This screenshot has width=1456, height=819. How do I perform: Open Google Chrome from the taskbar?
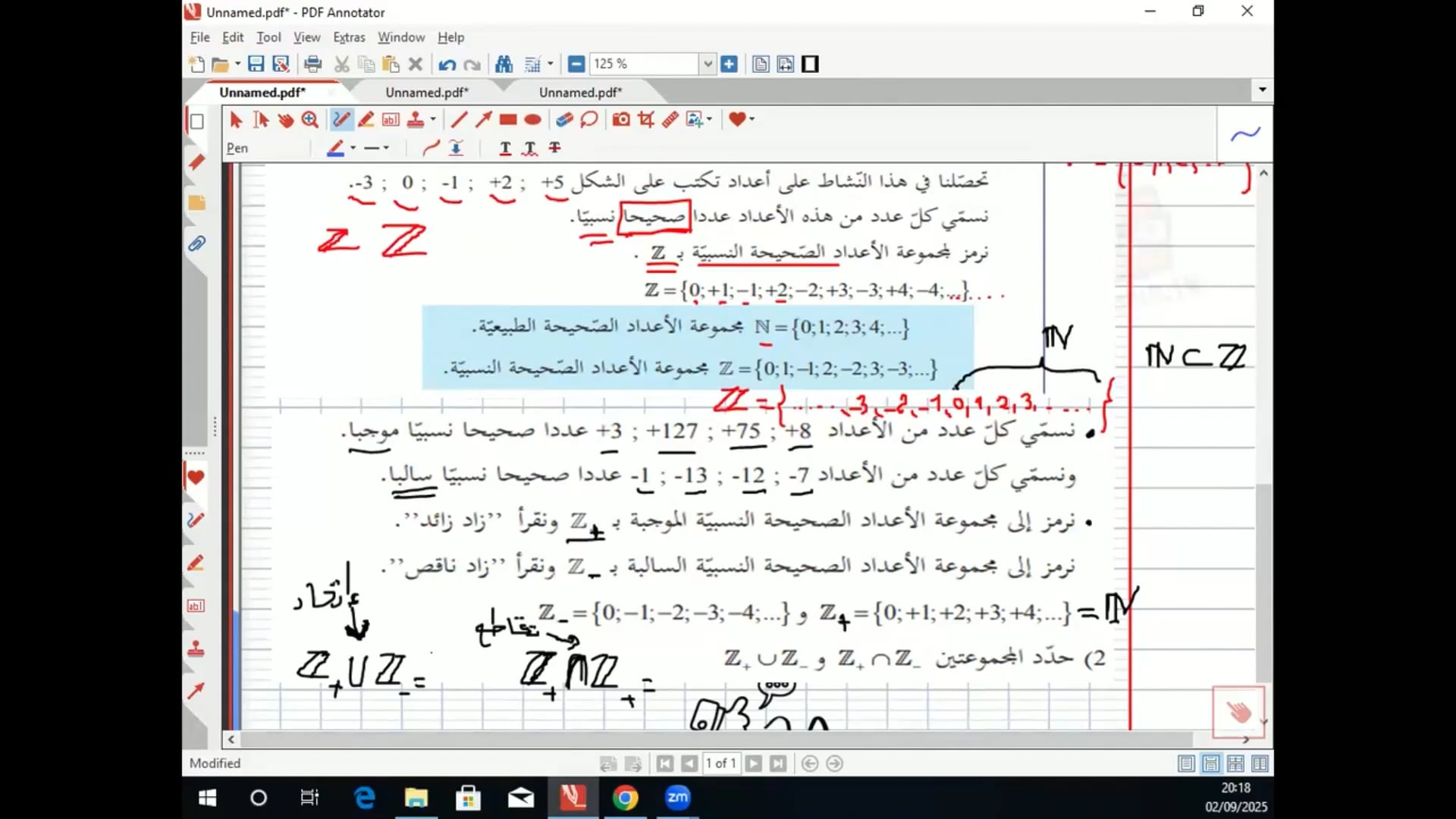tap(626, 798)
